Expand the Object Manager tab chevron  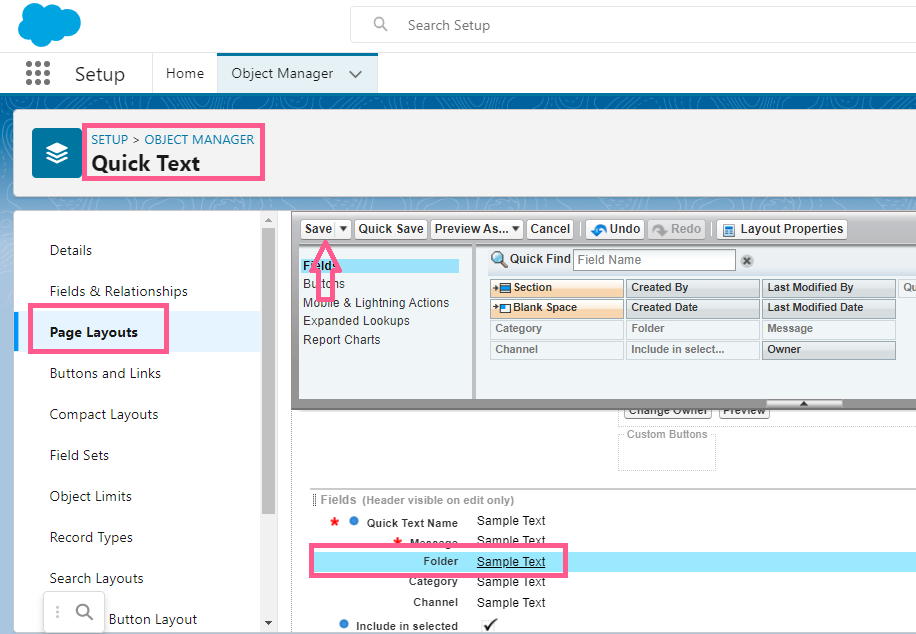pos(355,74)
